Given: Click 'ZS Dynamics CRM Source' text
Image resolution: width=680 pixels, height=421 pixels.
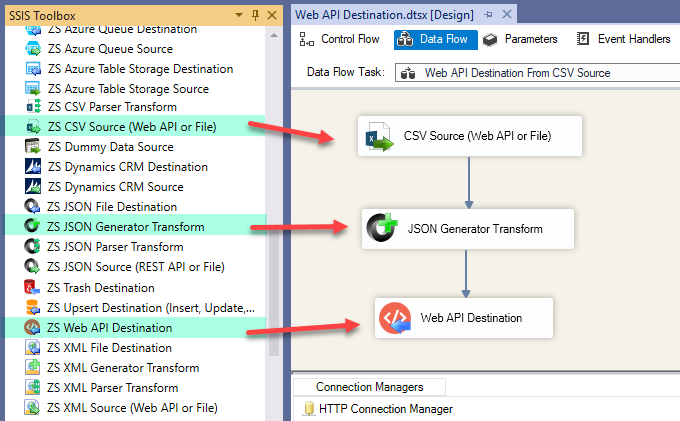Looking at the screenshot, I should click(115, 186).
